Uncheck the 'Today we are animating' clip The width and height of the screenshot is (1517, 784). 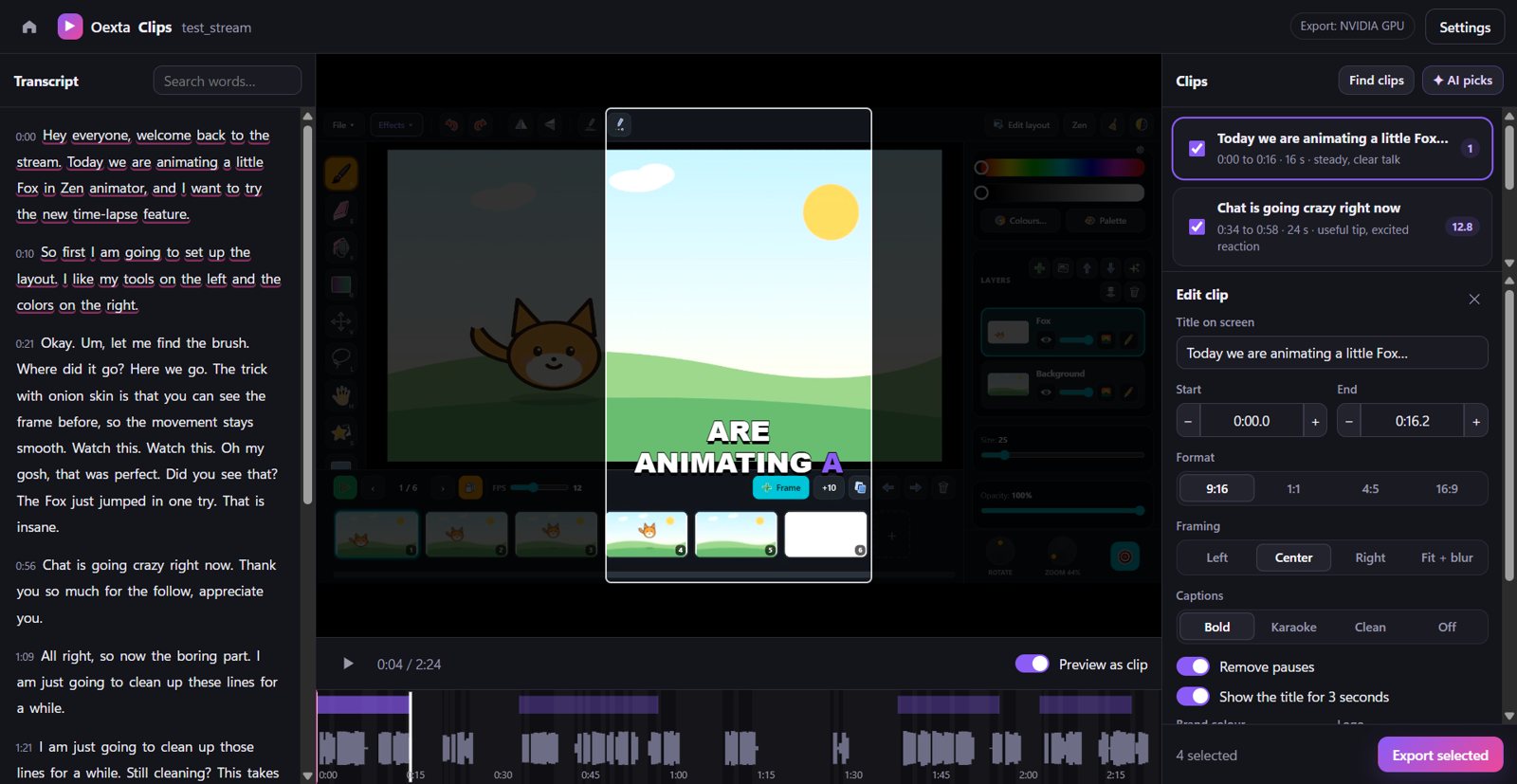[1197, 149]
